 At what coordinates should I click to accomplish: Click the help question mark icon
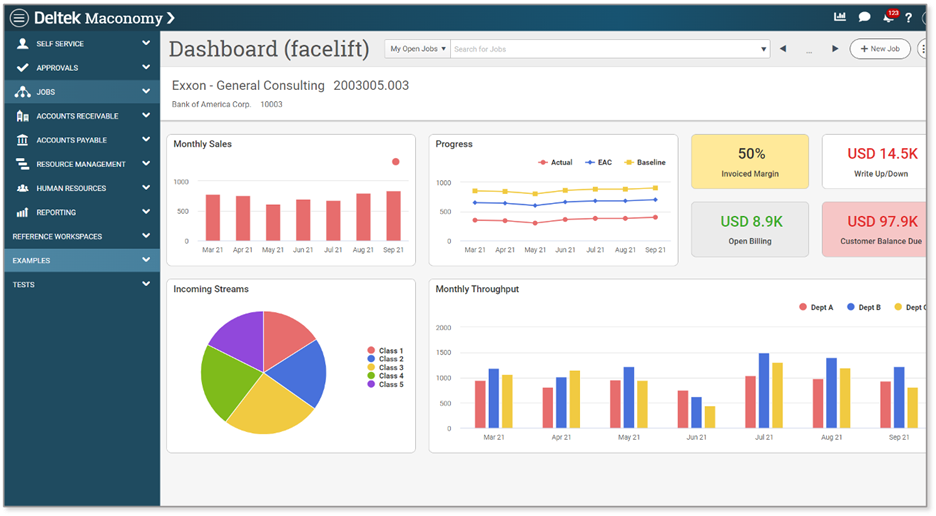(x=909, y=18)
